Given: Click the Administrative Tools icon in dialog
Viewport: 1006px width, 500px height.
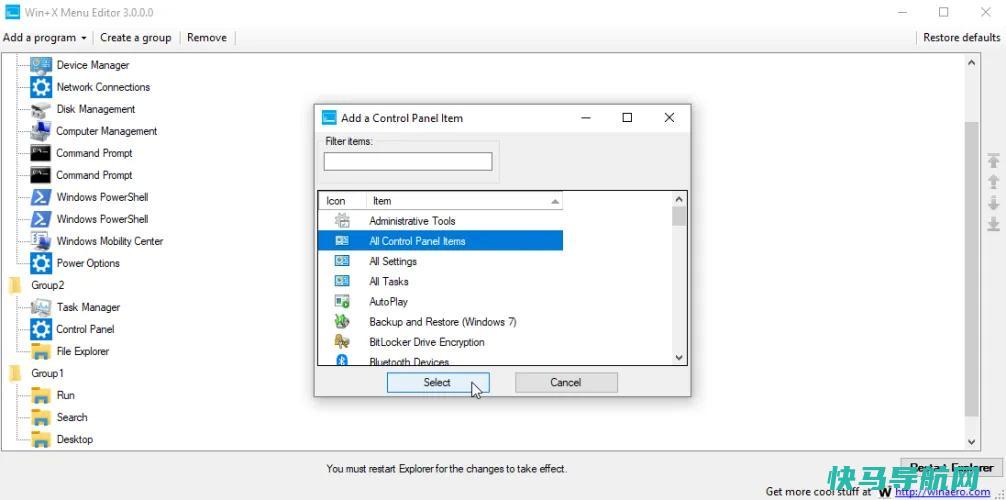Looking at the screenshot, I should 342,221.
